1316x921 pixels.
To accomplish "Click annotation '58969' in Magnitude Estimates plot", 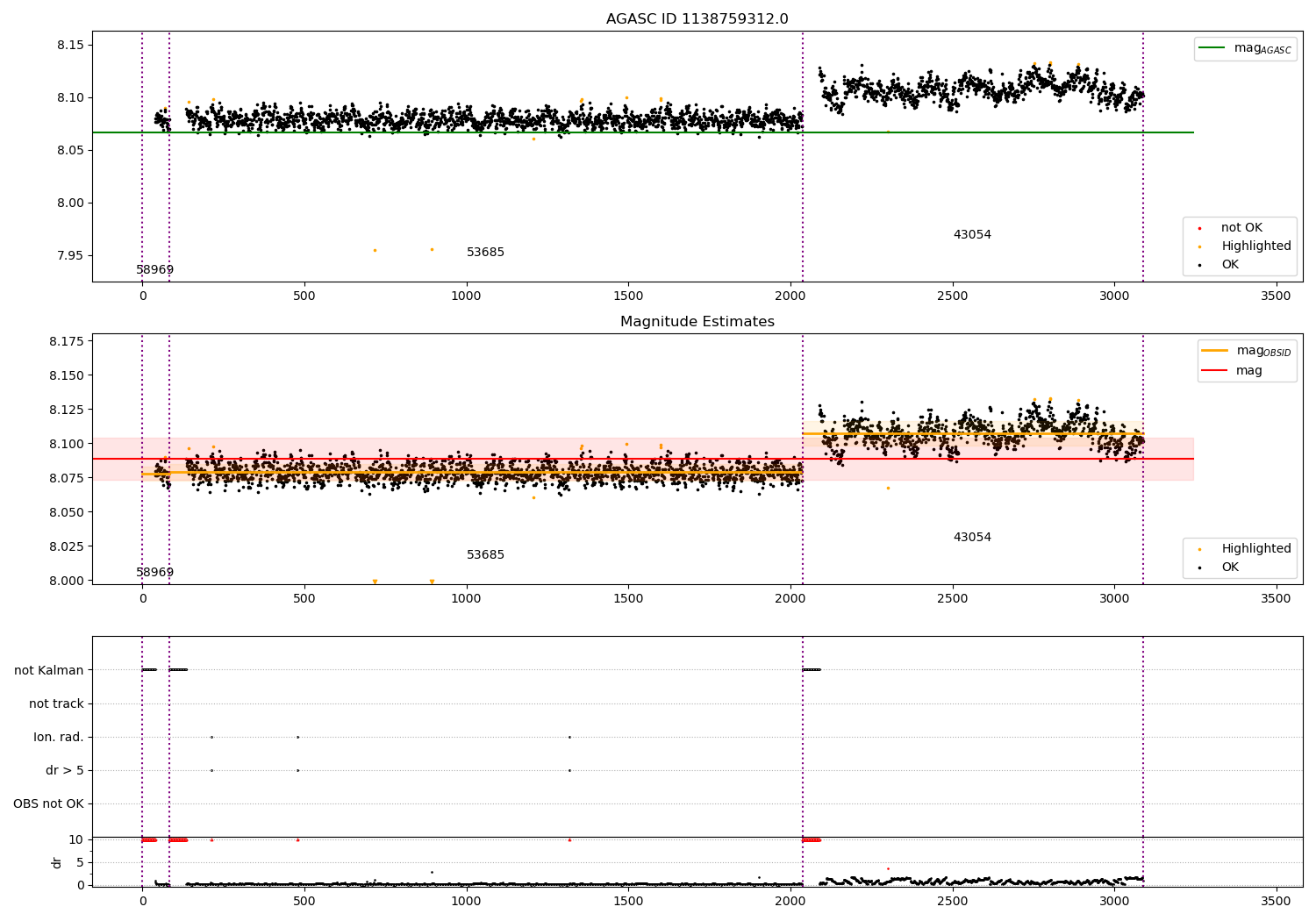I will click(154, 573).
